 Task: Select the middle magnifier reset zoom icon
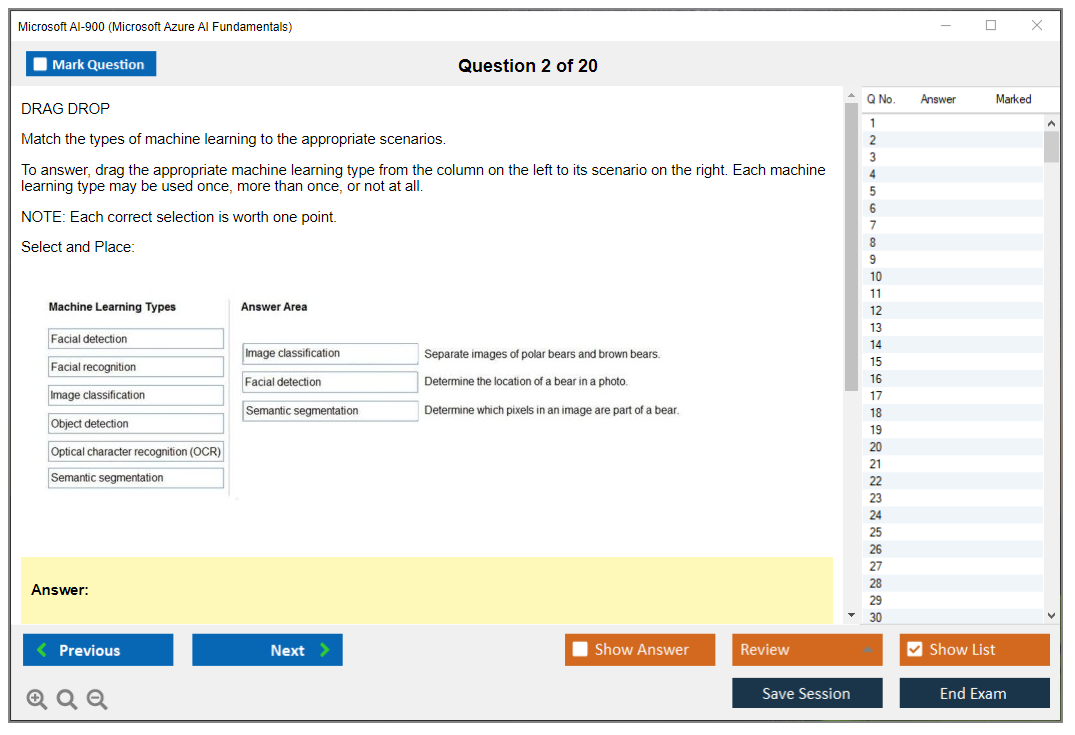click(x=67, y=699)
